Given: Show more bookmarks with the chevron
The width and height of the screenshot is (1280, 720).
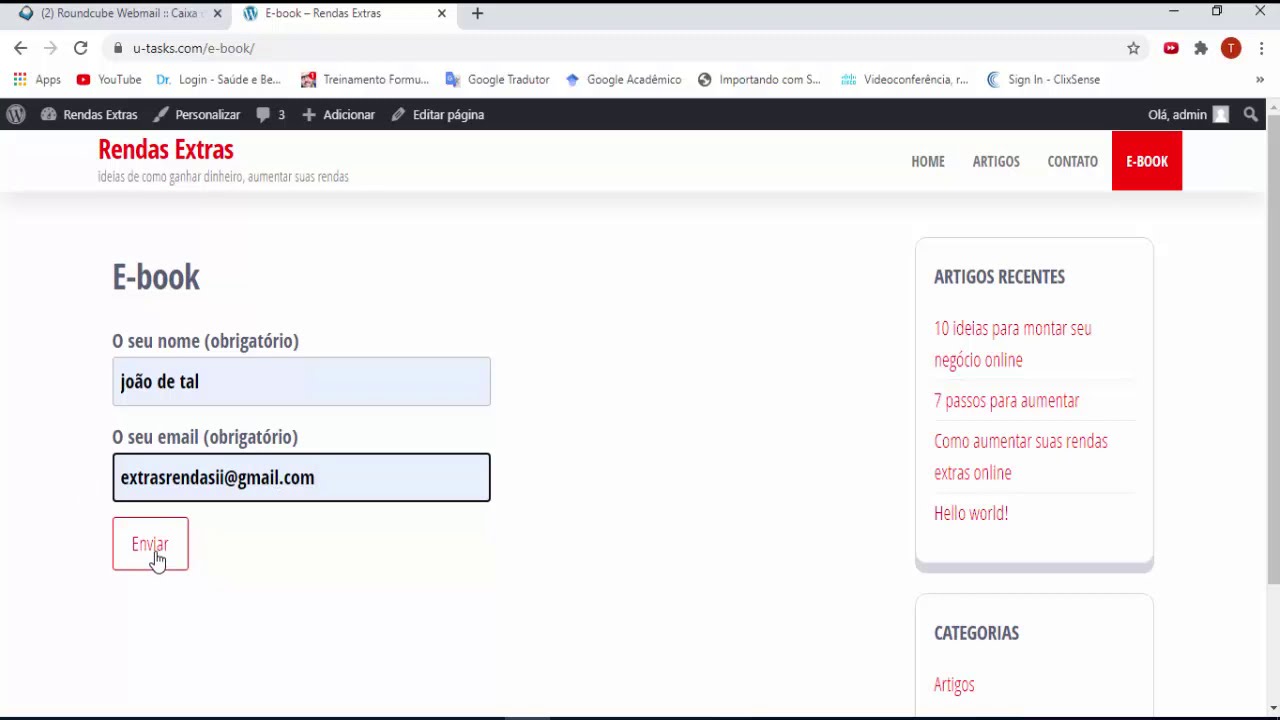Looking at the screenshot, I should coord(1260,80).
